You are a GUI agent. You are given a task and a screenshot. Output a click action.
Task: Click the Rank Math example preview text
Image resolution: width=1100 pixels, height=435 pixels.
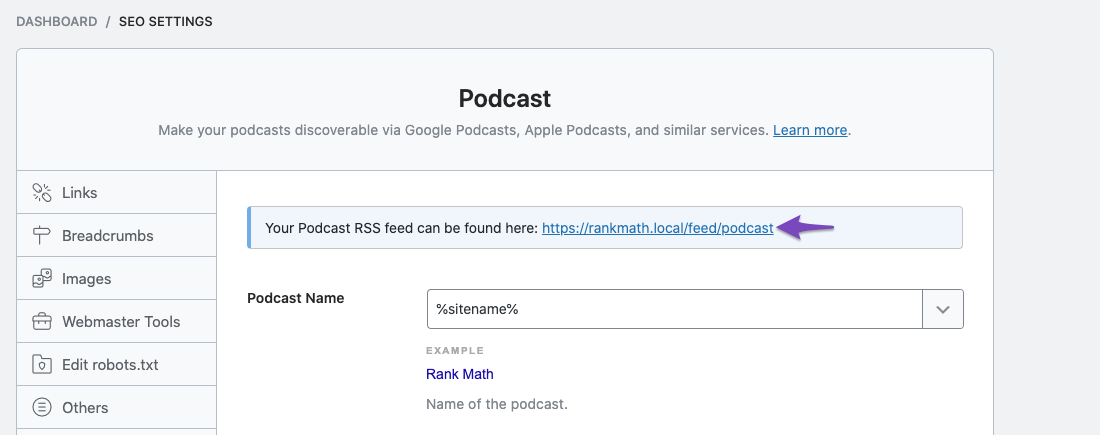click(x=460, y=374)
